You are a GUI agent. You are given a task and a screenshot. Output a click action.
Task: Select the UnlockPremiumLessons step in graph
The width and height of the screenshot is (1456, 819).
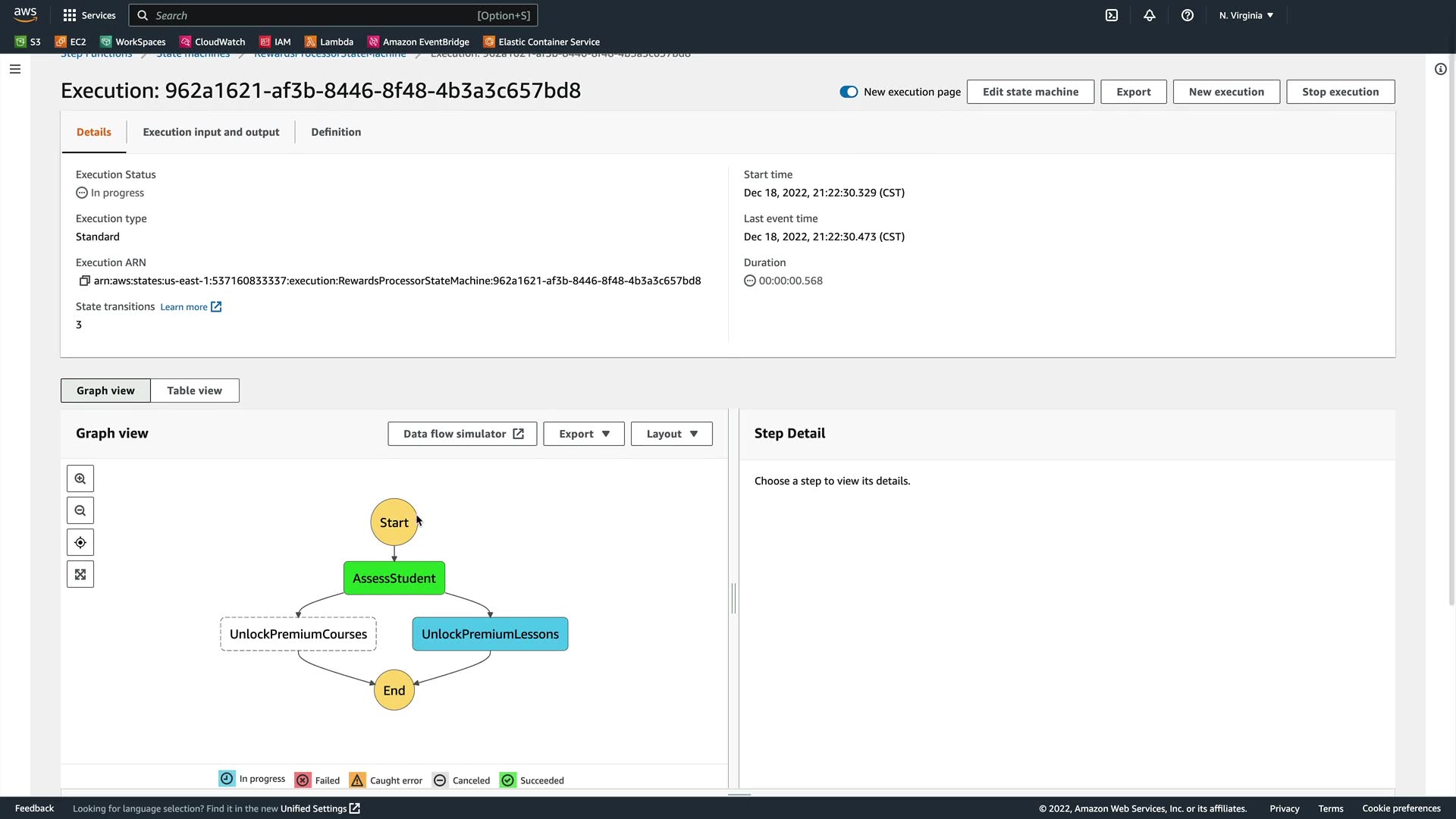click(490, 634)
